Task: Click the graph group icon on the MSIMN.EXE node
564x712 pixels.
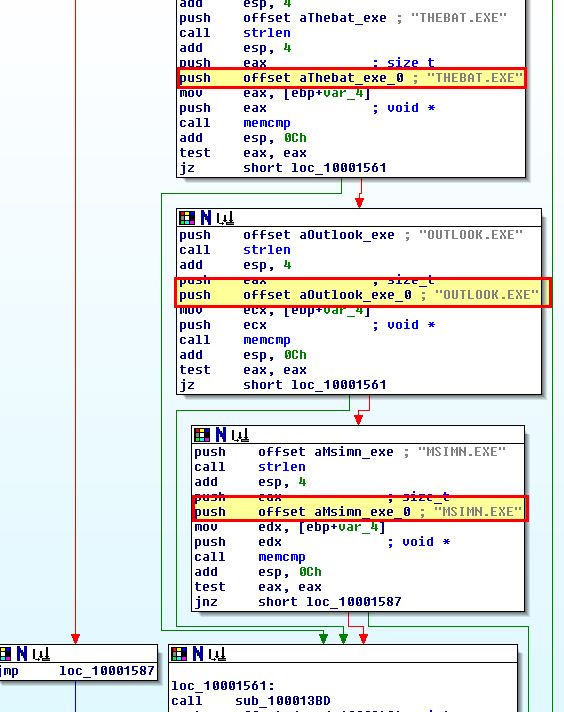Action: [240, 436]
